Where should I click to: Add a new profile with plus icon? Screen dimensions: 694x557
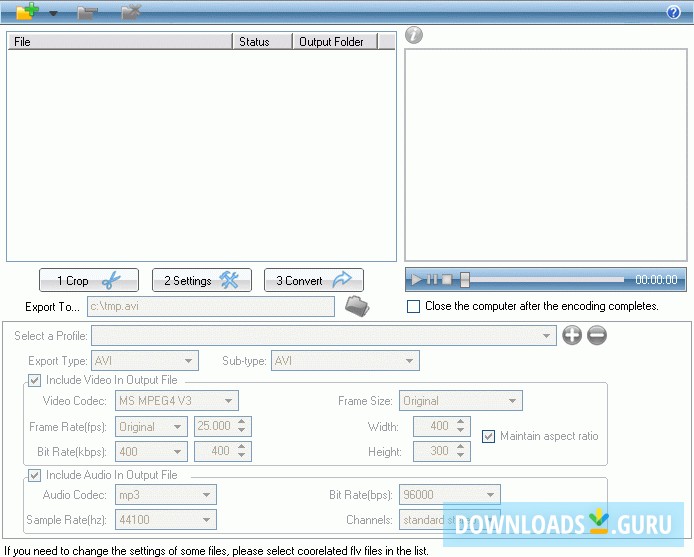tap(572, 335)
